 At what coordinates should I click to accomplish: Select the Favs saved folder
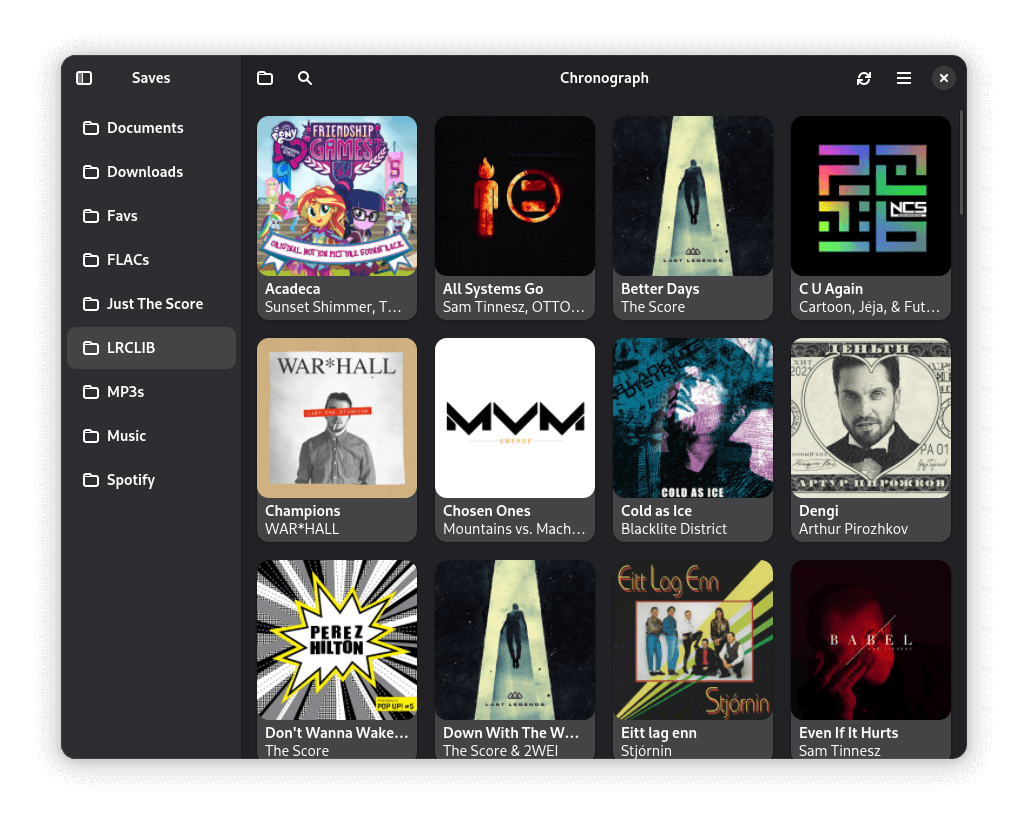tap(151, 216)
